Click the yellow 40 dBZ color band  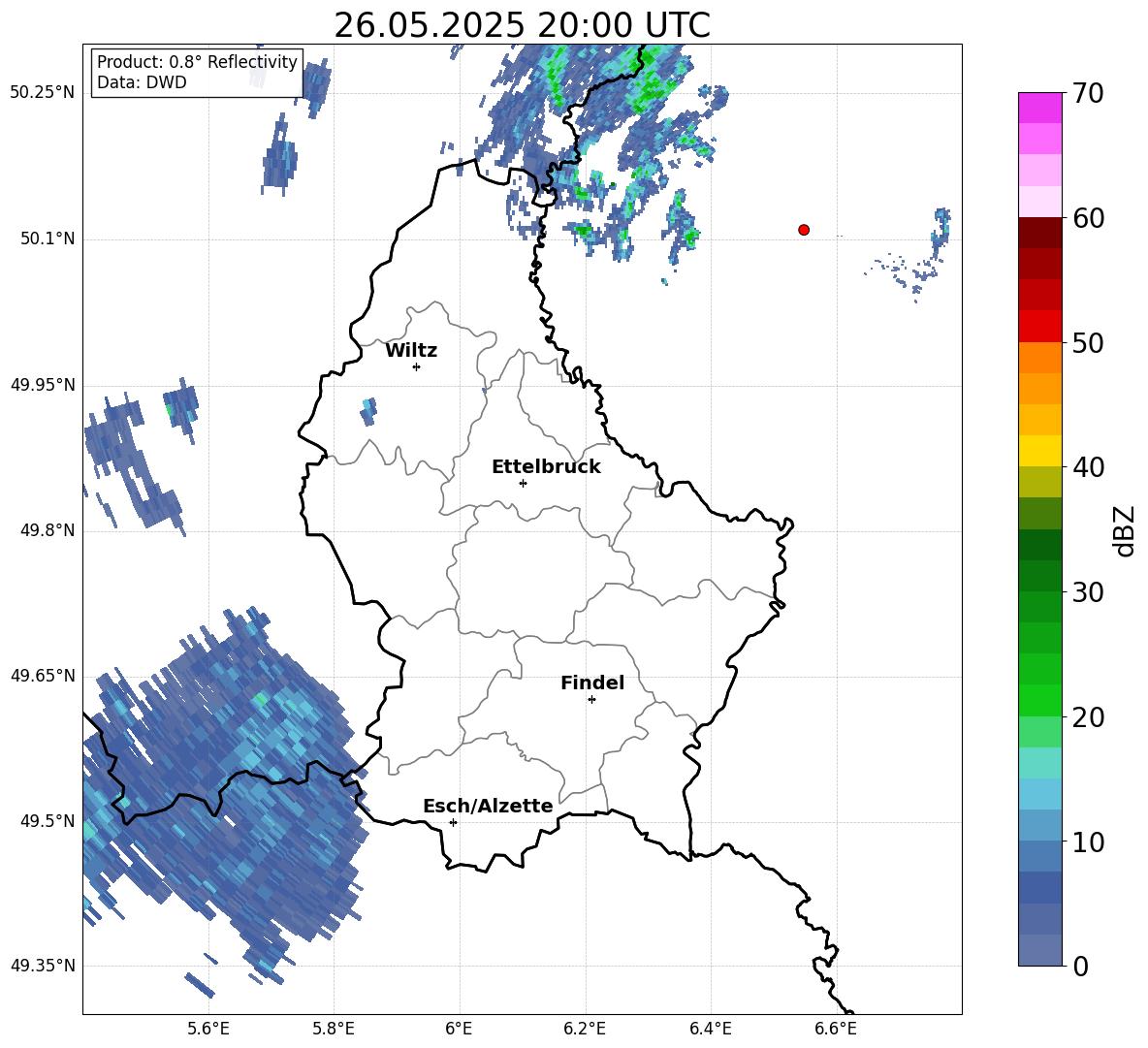pyautogui.click(x=1039, y=450)
